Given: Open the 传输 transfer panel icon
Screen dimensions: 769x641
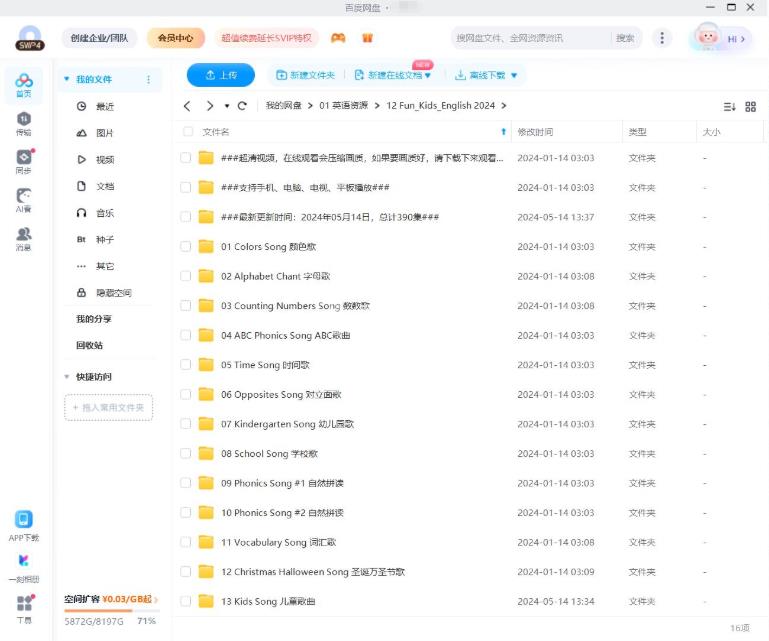Looking at the screenshot, I should (x=24, y=124).
